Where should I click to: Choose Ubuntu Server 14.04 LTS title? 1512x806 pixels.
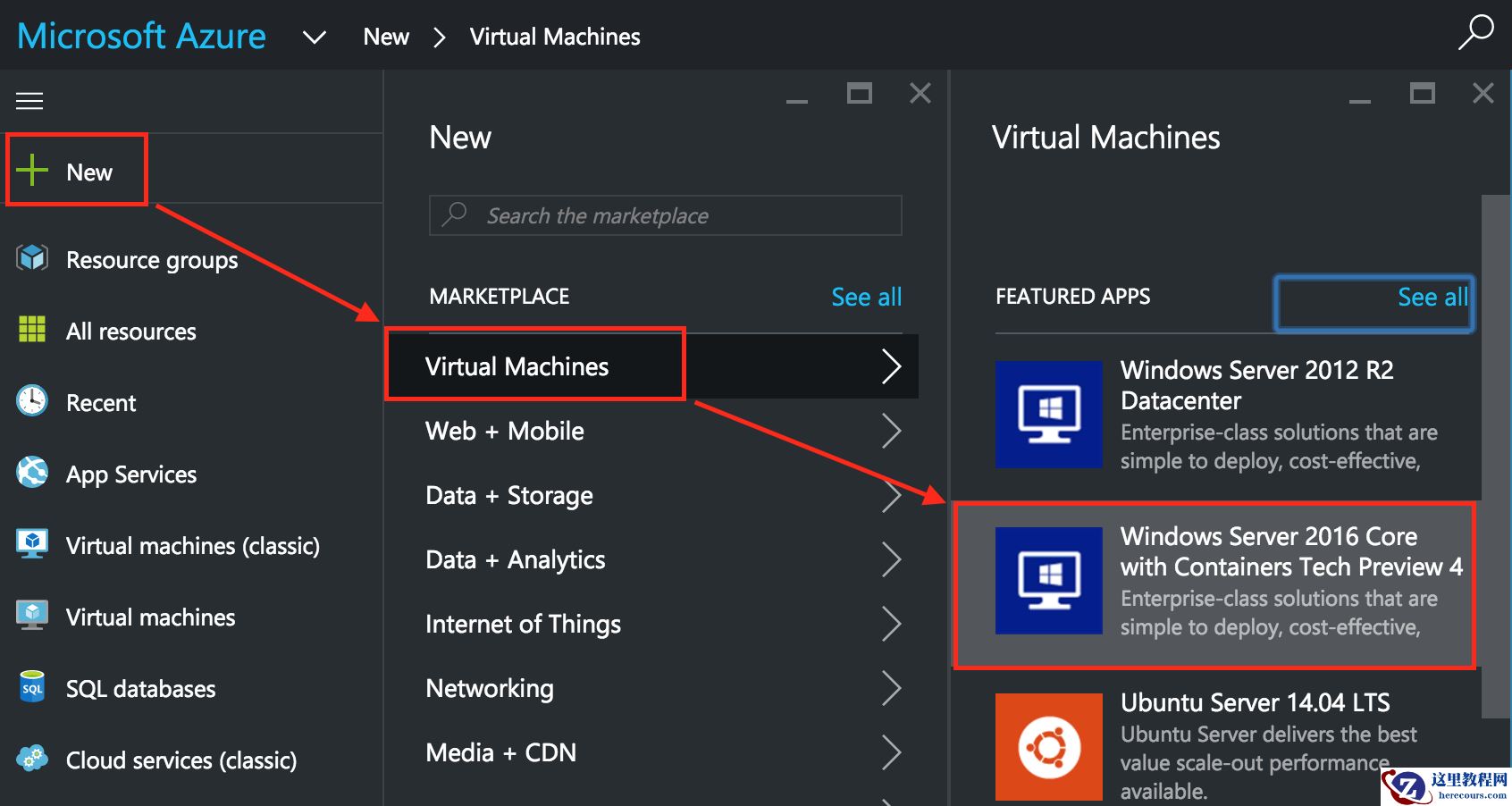pos(1256,702)
